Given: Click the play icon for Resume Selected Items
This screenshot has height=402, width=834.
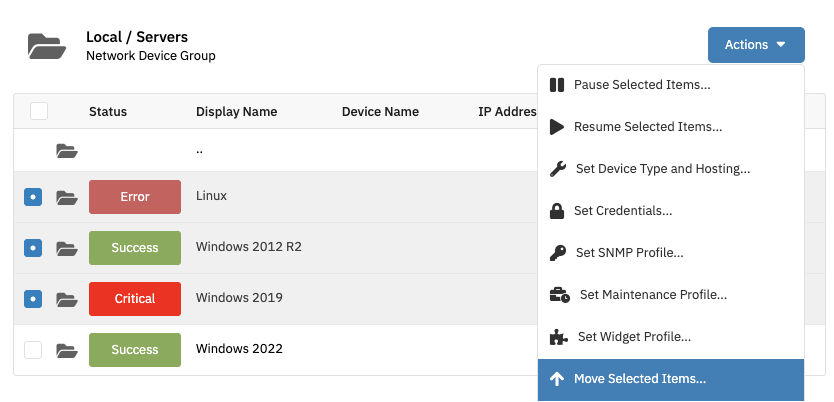Looking at the screenshot, I should coord(556,127).
